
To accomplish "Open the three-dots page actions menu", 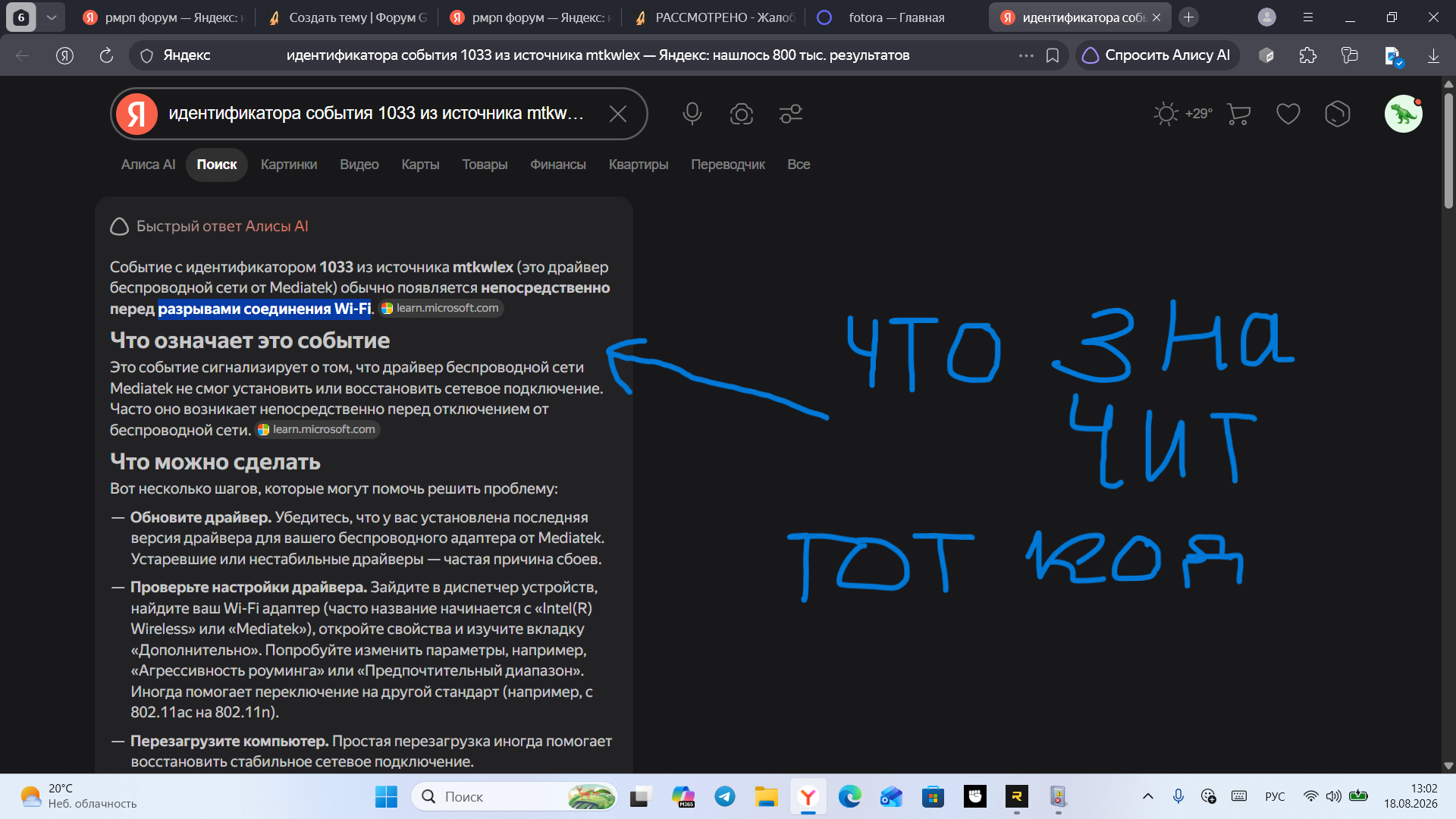I will coord(1026,55).
